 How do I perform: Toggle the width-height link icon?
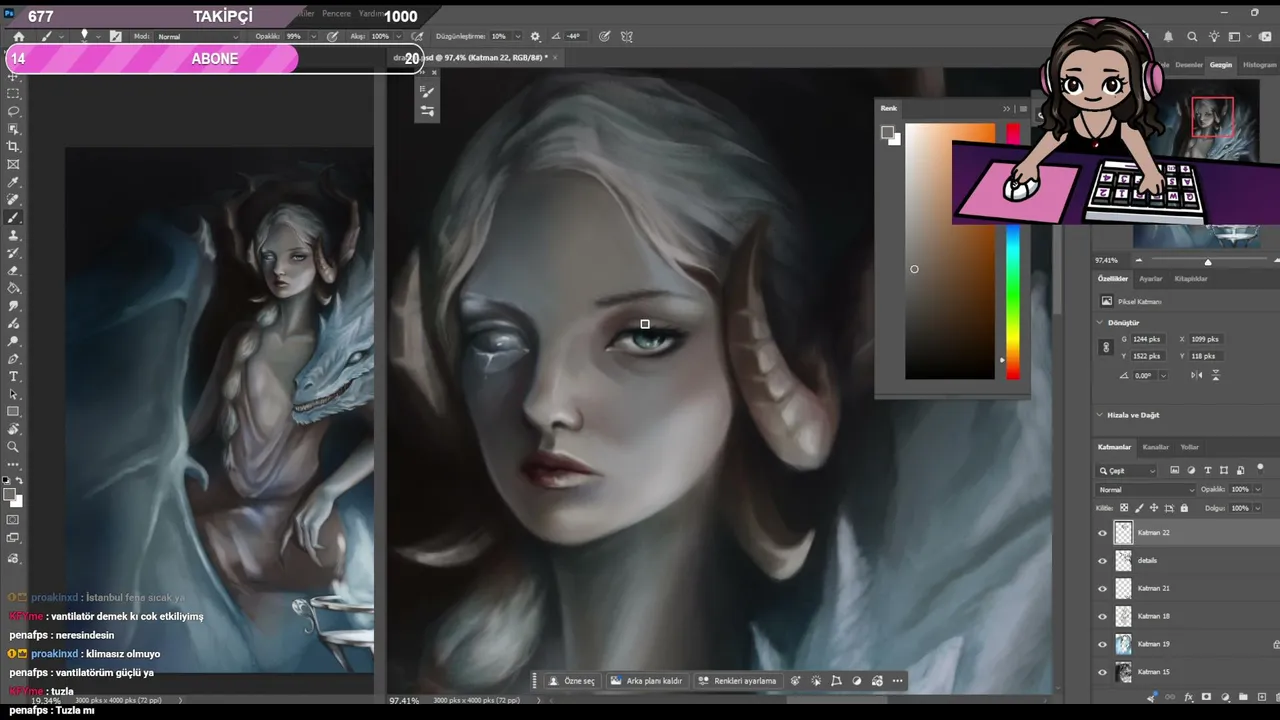click(x=1106, y=347)
